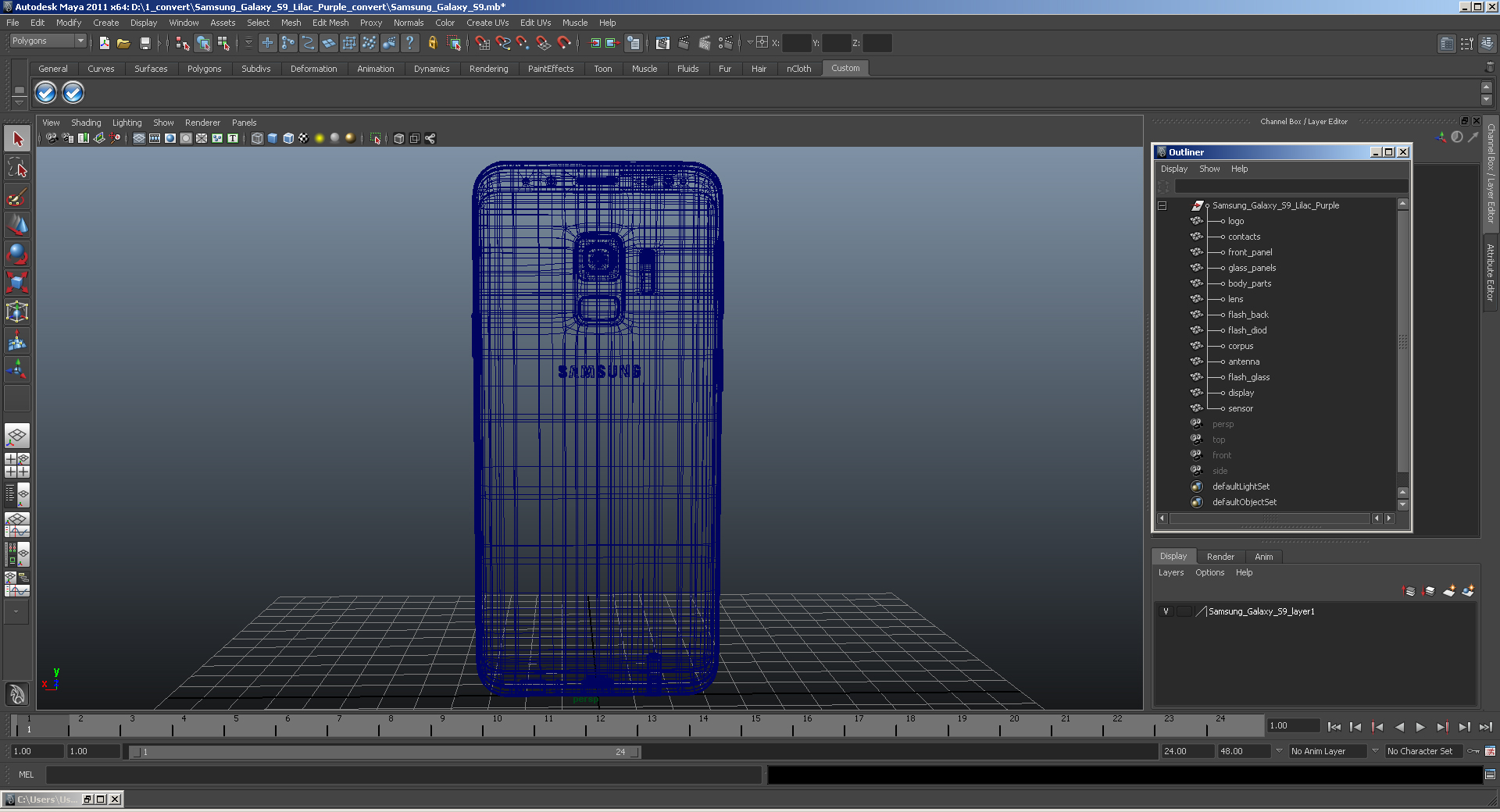Image resolution: width=1500 pixels, height=812 pixels.
Task: Open a scene with folder icon
Action: [123, 43]
